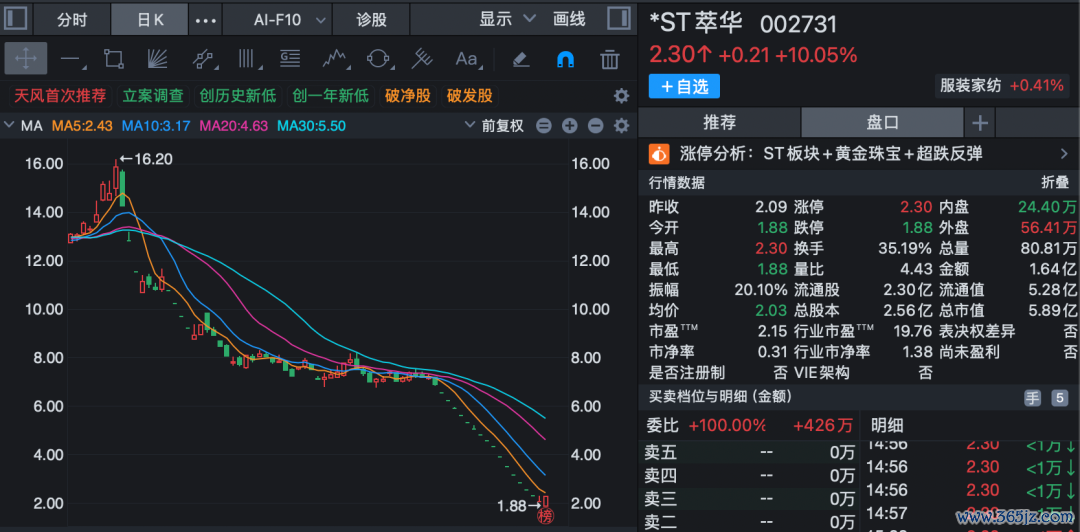Add a new tab with plus

click(979, 124)
